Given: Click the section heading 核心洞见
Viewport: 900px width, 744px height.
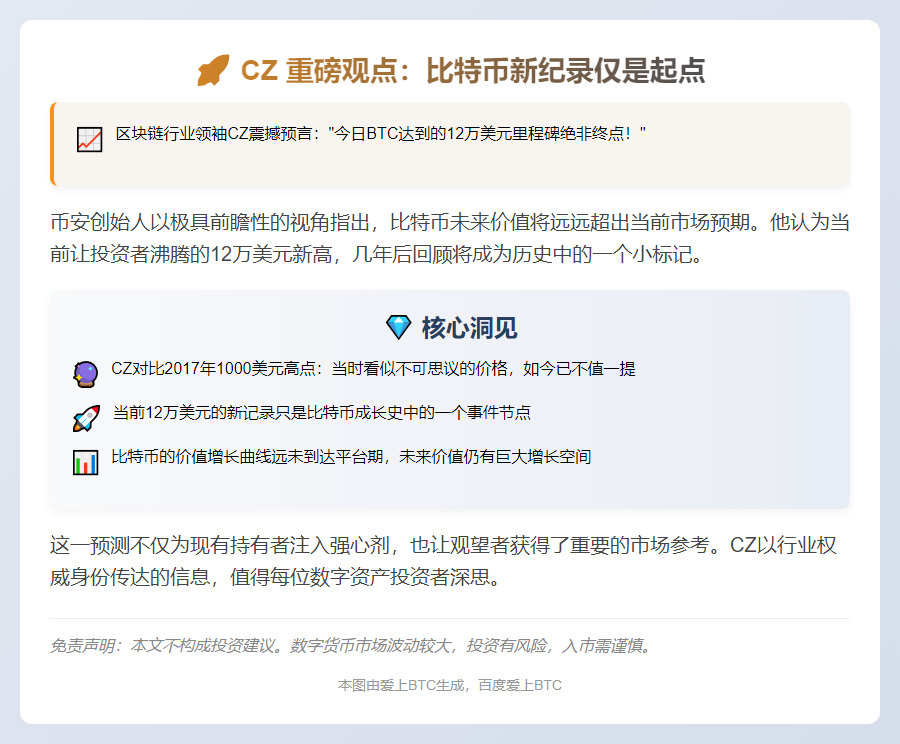Looking at the screenshot, I should coord(470,328).
